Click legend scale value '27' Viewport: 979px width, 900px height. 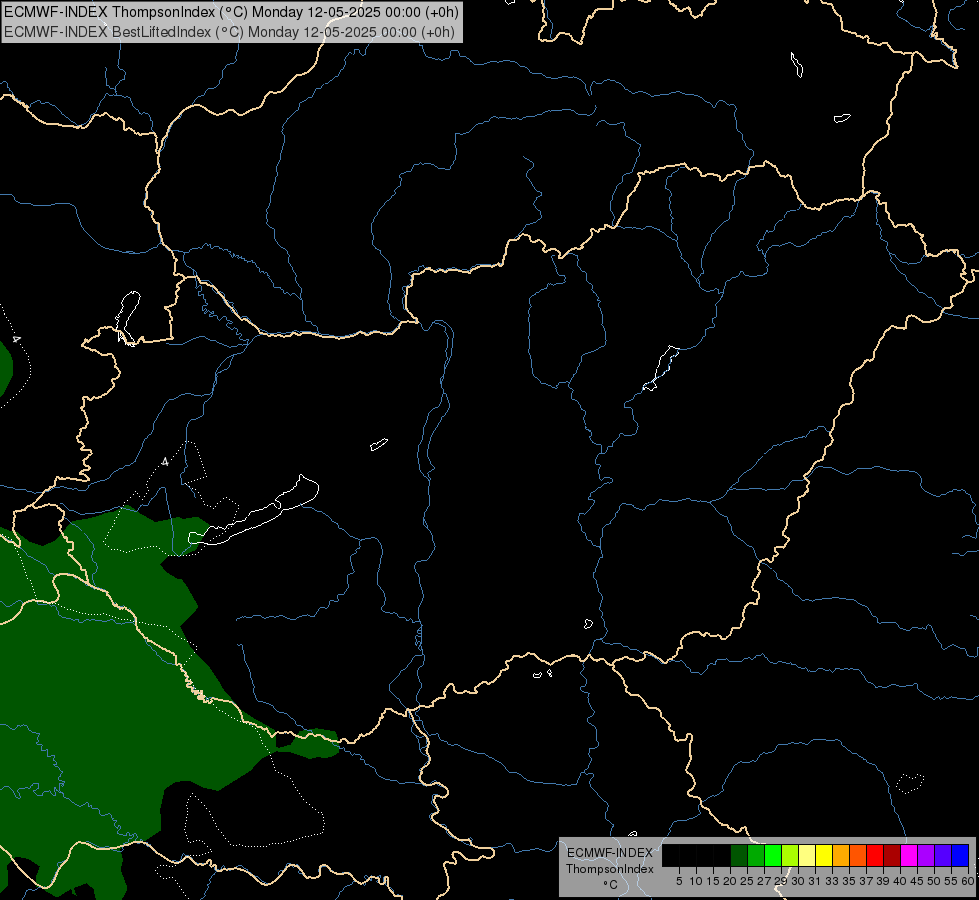764,881
